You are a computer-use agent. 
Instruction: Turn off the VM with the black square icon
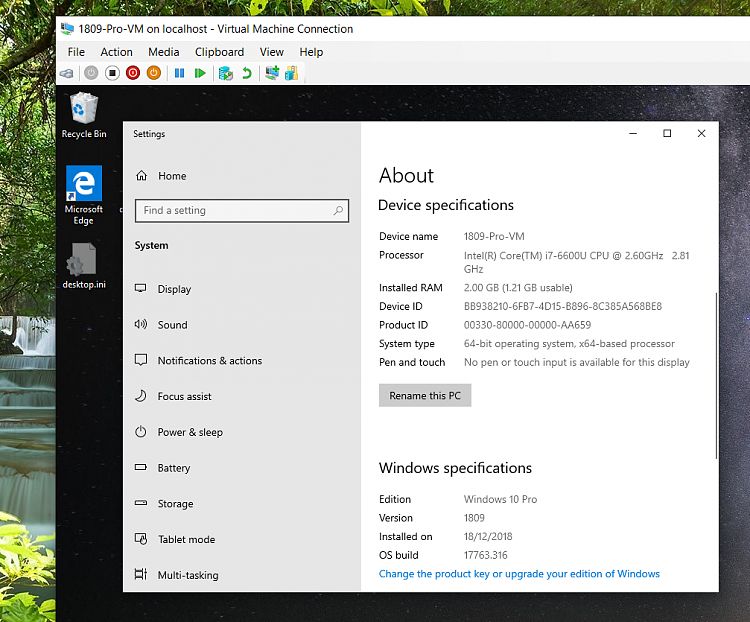(x=112, y=73)
